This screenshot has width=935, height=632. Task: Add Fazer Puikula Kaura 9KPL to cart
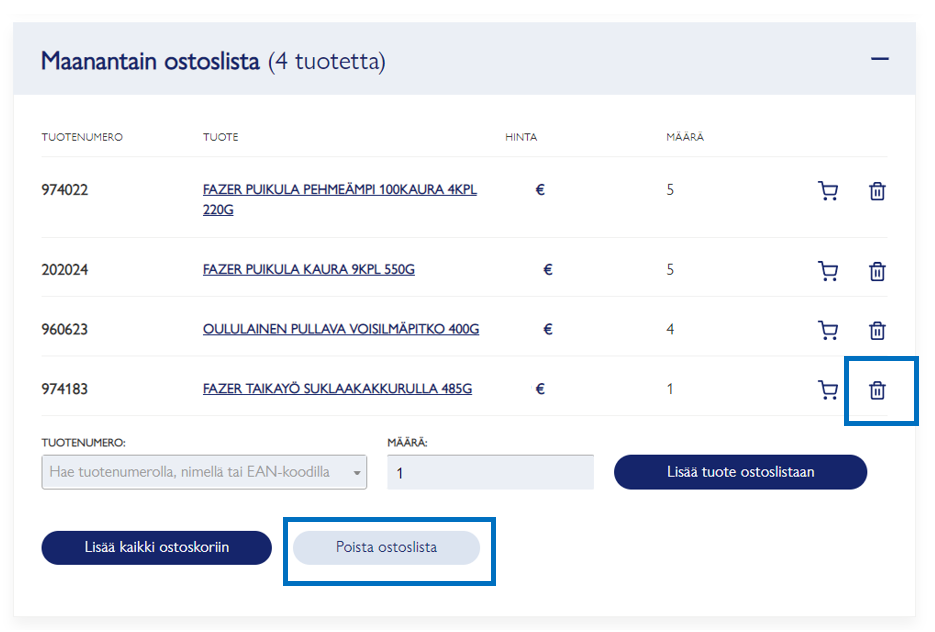coord(828,271)
